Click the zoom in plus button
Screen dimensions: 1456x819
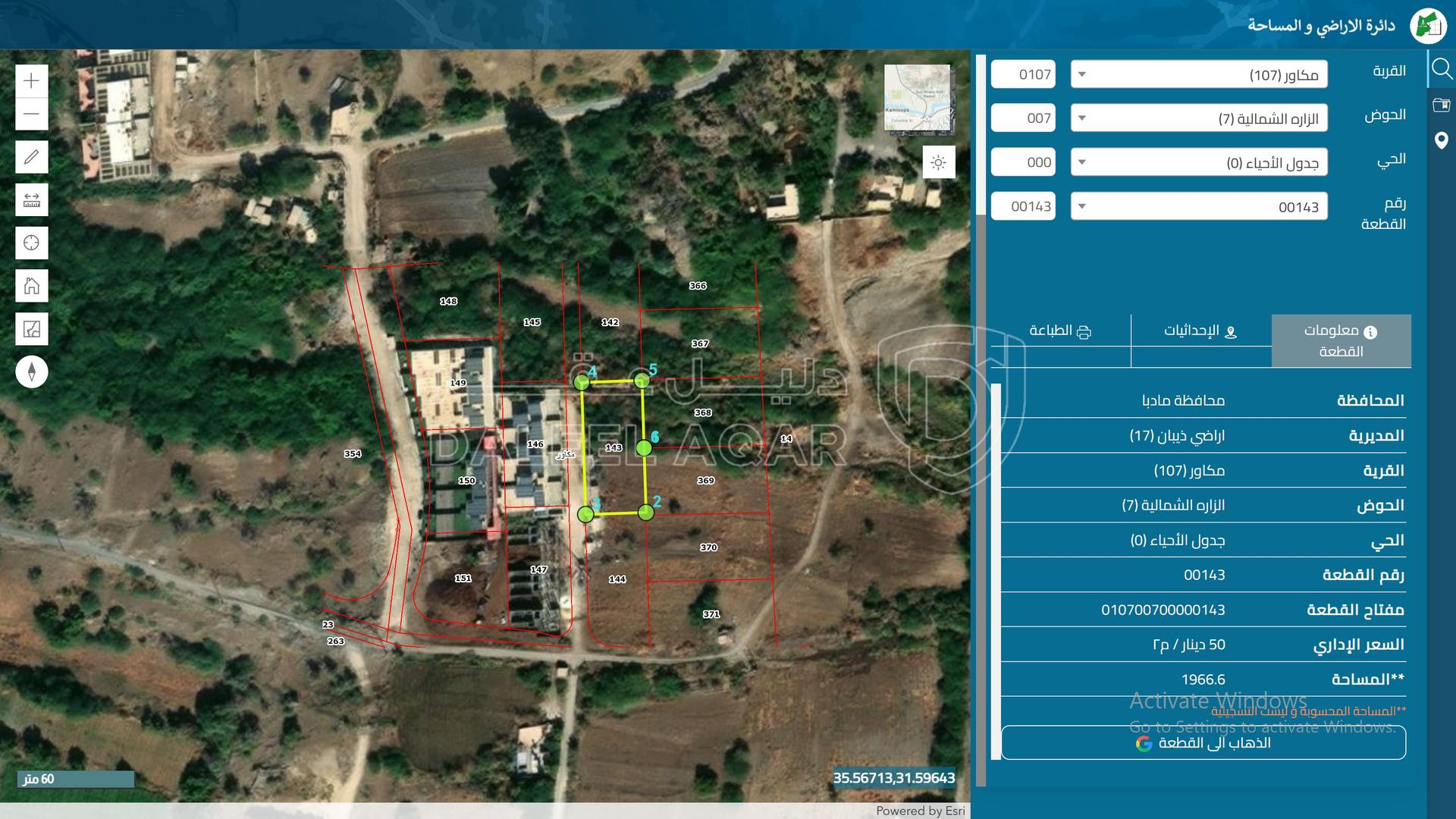pos(31,81)
